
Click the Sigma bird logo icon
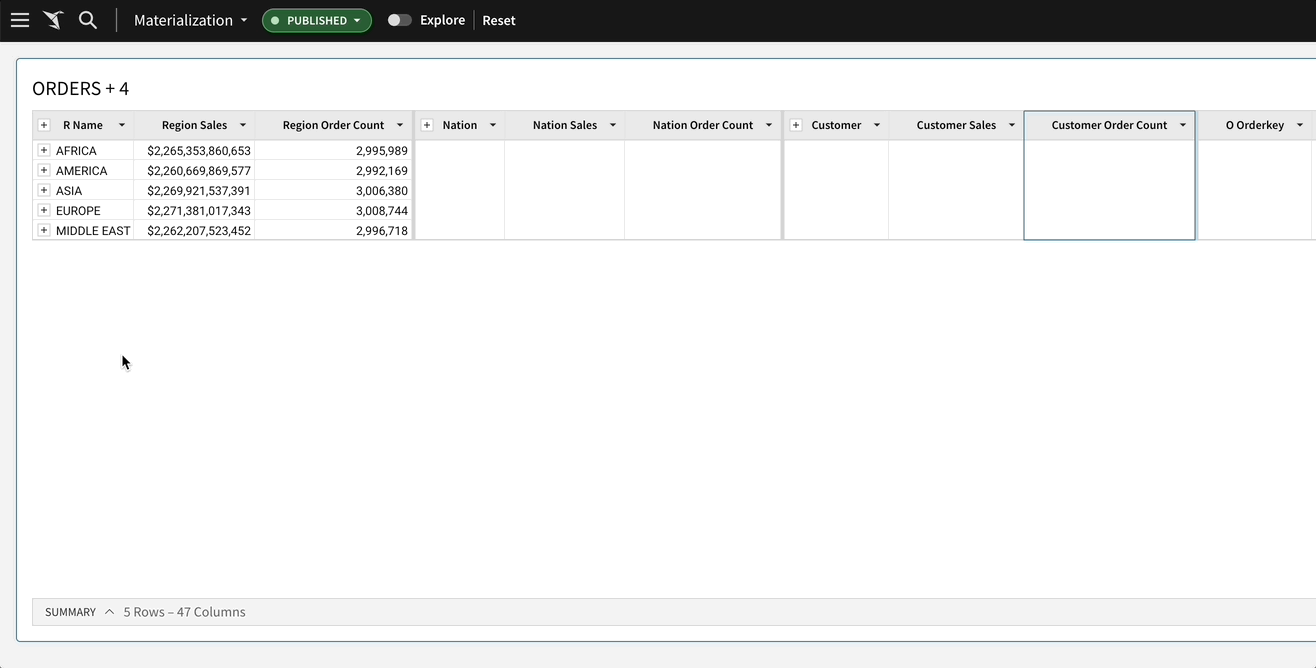click(53, 20)
